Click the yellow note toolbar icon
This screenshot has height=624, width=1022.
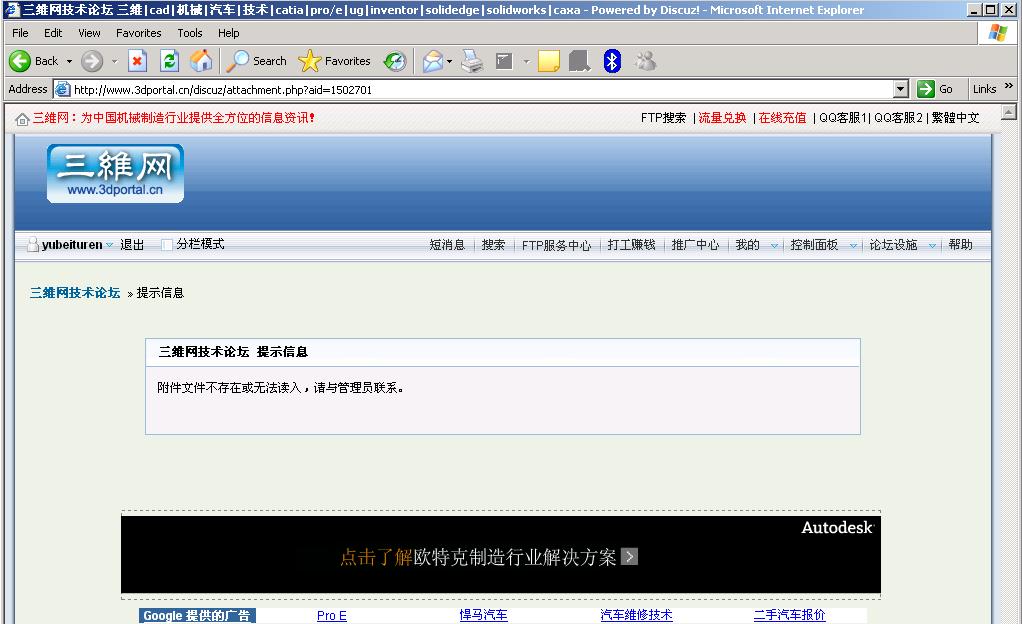(549, 61)
